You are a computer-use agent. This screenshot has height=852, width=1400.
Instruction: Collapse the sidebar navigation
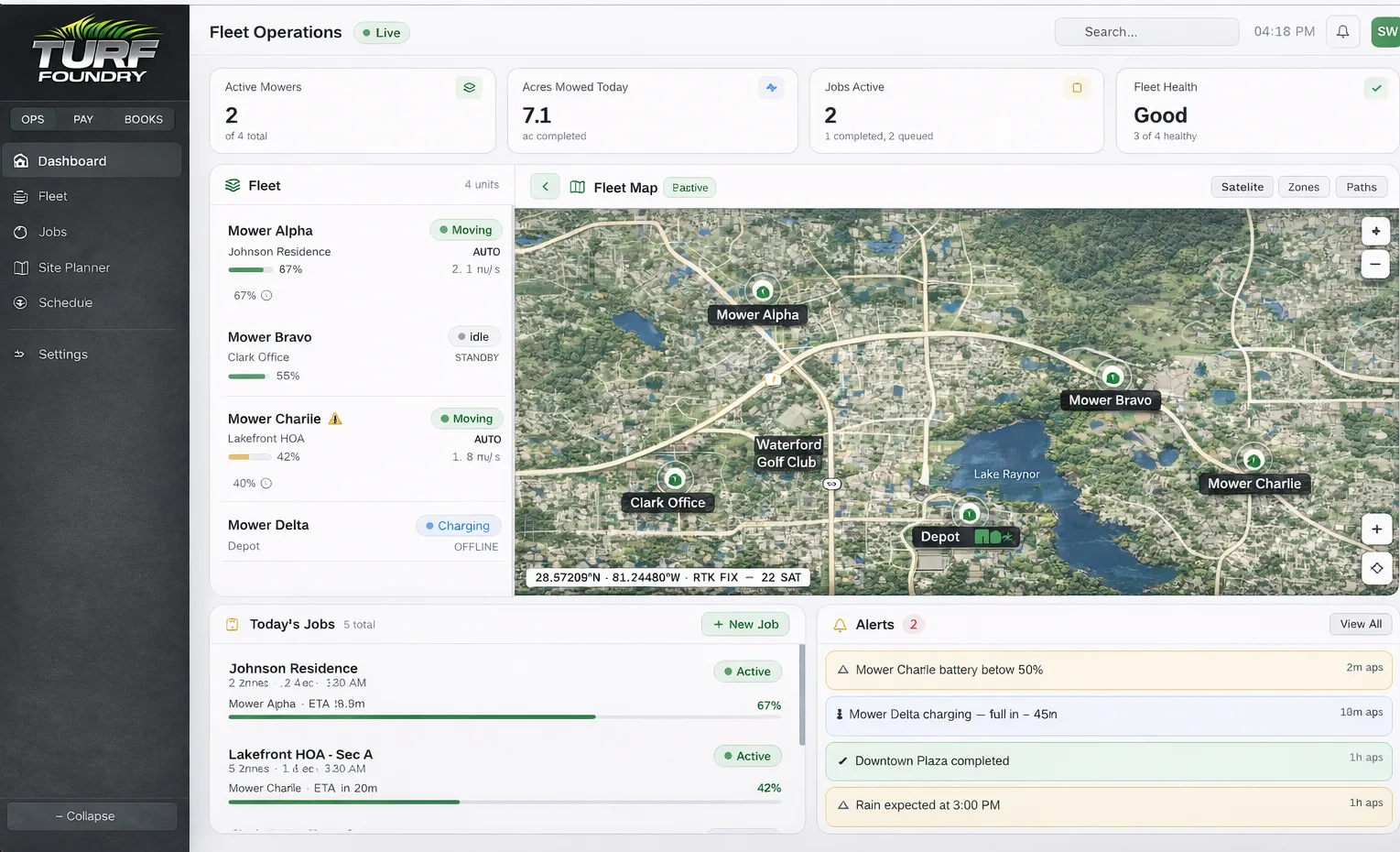point(92,815)
